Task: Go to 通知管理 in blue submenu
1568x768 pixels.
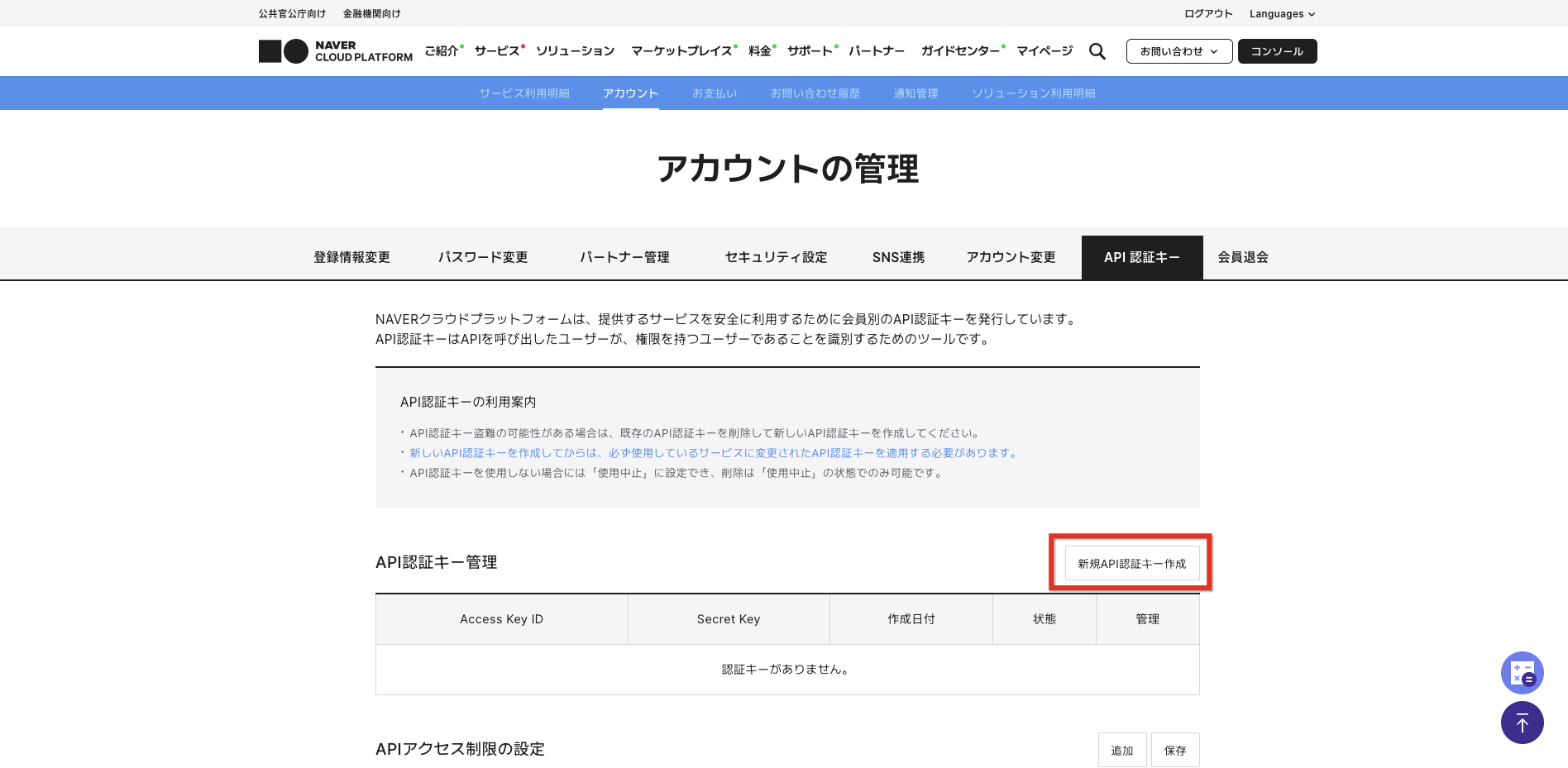Action: pyautogui.click(x=916, y=93)
